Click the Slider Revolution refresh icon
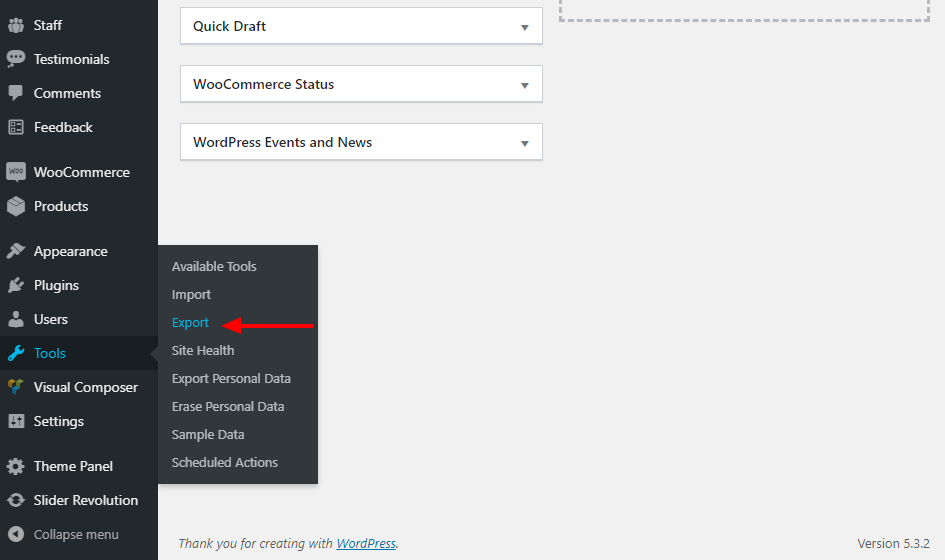 coord(16,500)
